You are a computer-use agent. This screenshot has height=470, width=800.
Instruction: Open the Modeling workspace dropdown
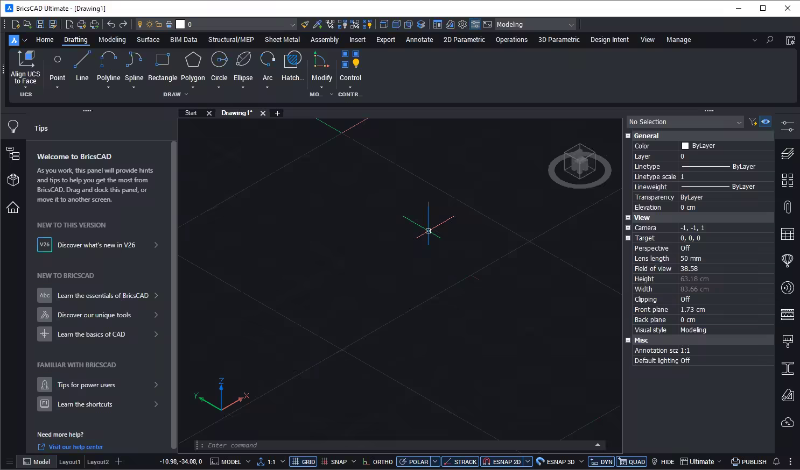pyautogui.click(x=535, y=23)
